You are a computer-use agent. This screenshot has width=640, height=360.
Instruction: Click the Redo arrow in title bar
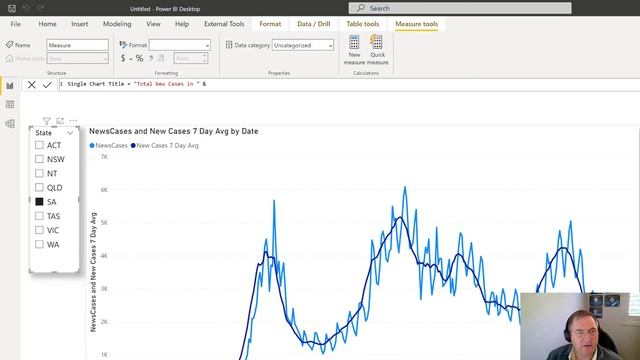coord(40,8)
